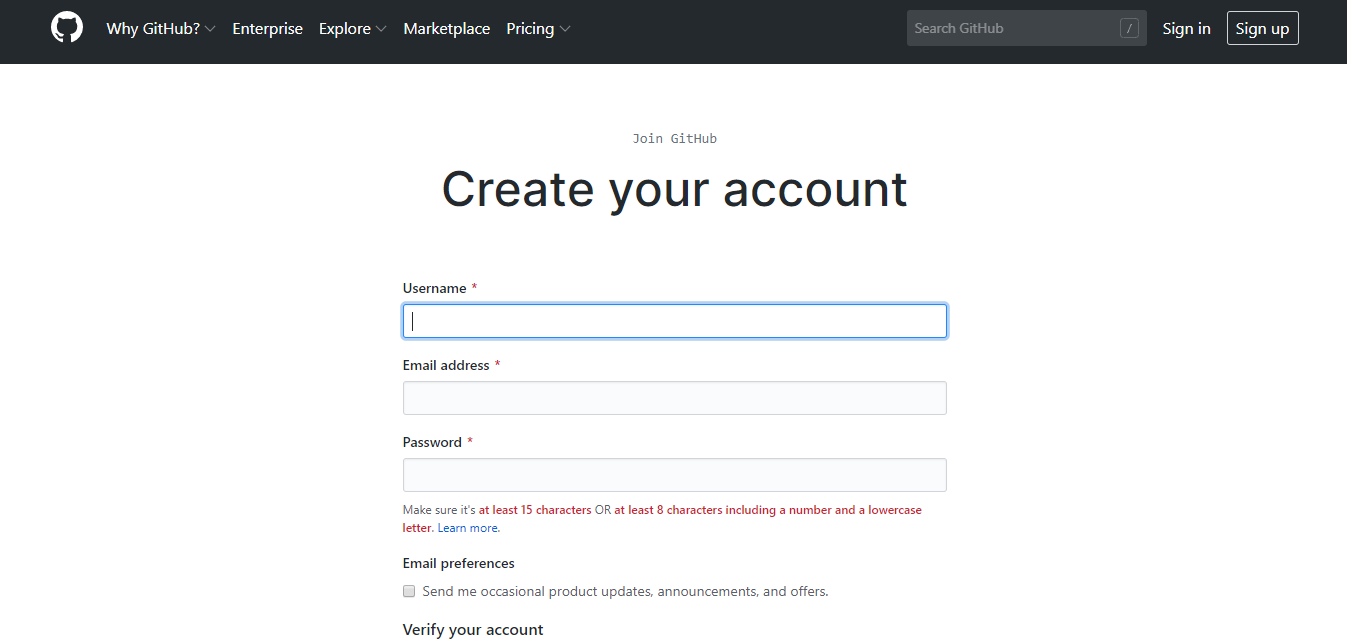Expand the Pricing dropdown
The image size is (1347, 641).
point(538,29)
